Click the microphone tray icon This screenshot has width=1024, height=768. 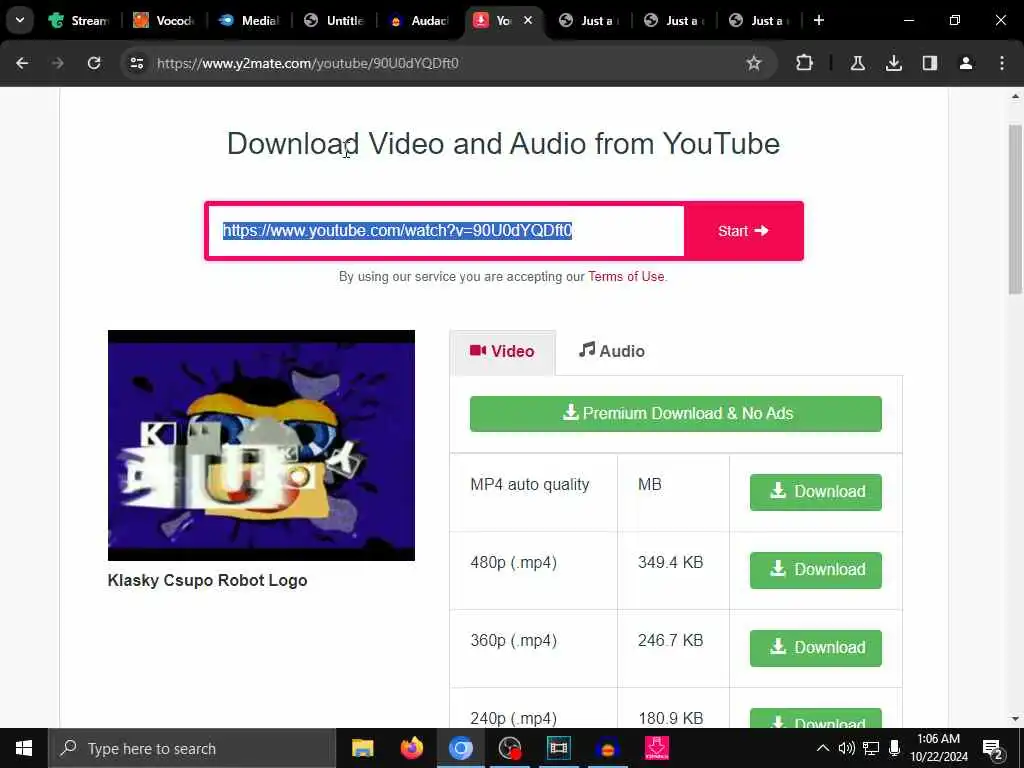pos(895,748)
